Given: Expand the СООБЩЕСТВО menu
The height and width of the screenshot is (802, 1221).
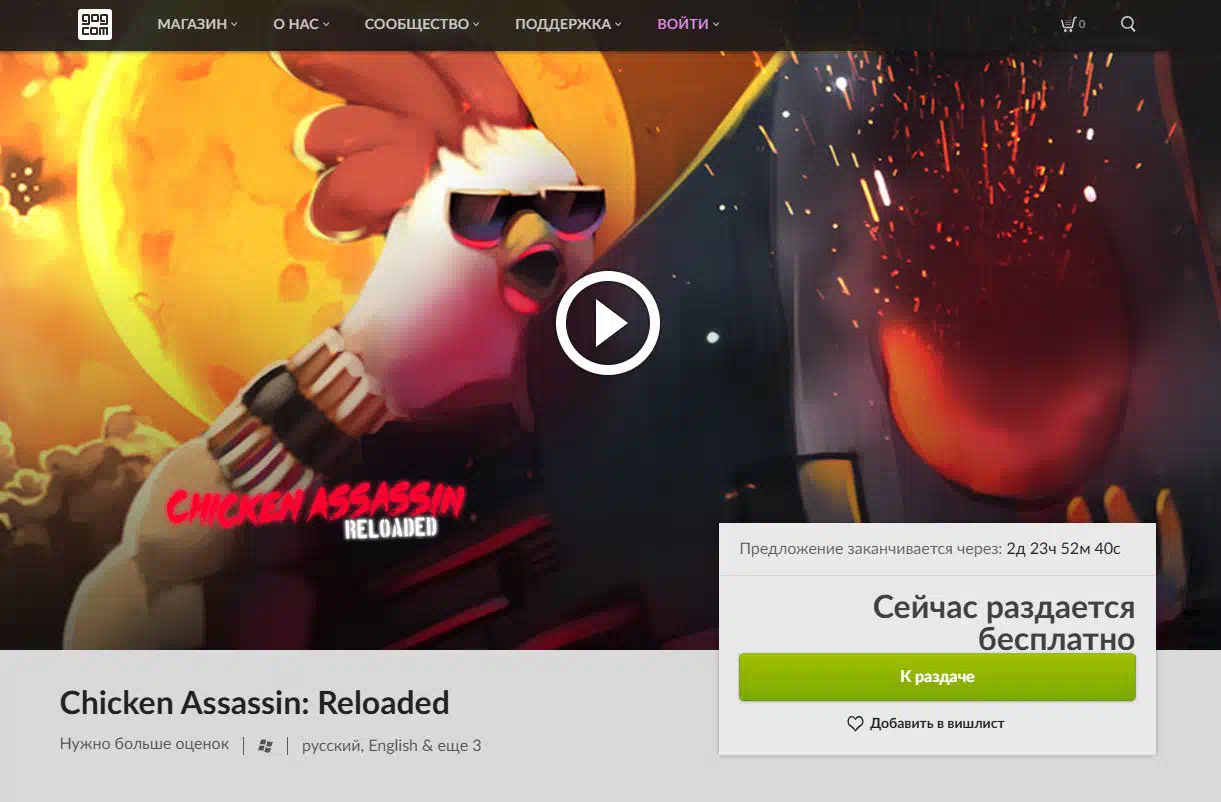Looking at the screenshot, I should point(422,24).
